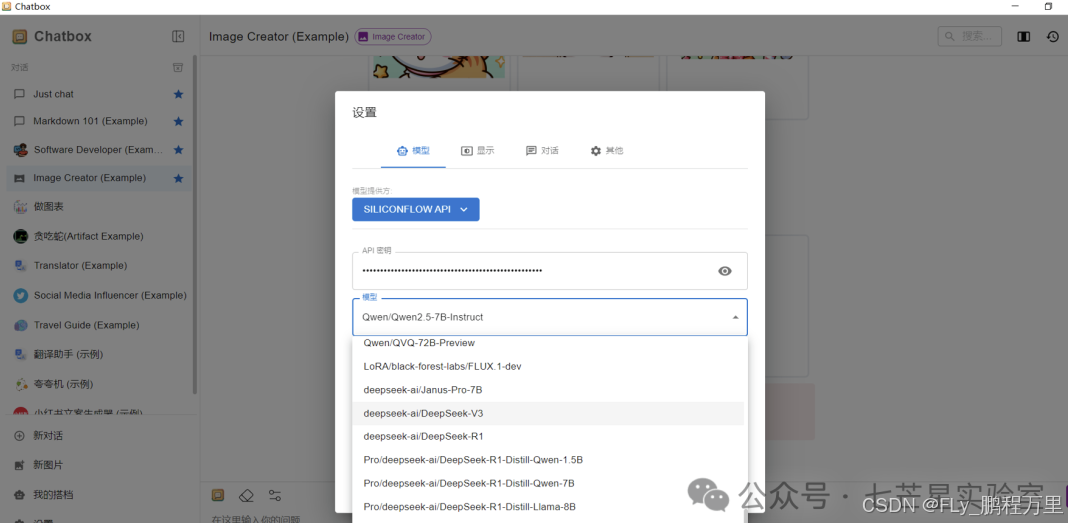Viewport: 1068px width, 523px height.
Task: Click the eraser icon above input
Action: click(247, 495)
